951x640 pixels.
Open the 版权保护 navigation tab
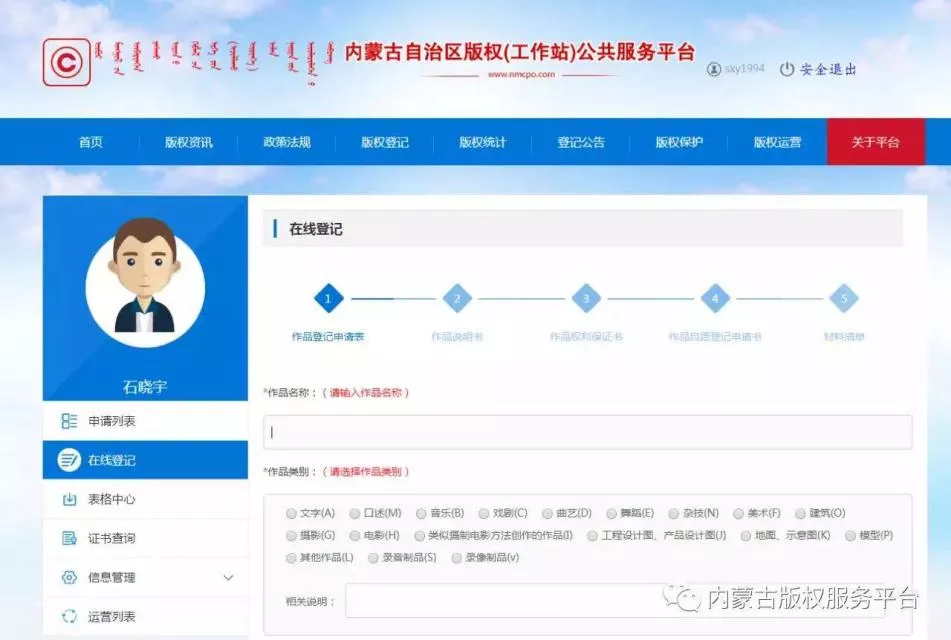pos(679,142)
